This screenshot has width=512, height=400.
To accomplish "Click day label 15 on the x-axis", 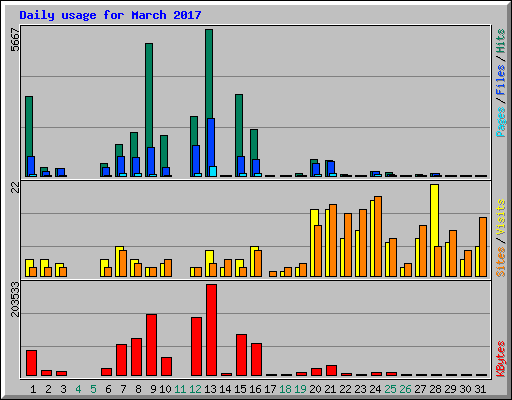I will tap(240, 389).
